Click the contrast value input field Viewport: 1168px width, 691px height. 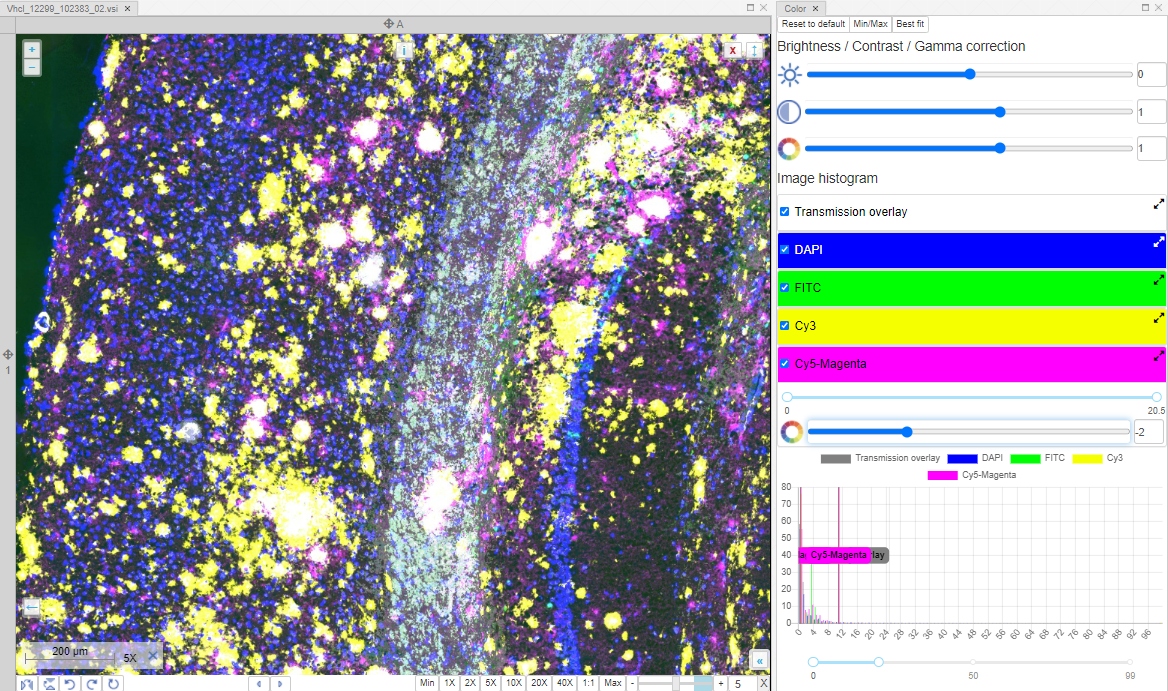pyautogui.click(x=1151, y=112)
